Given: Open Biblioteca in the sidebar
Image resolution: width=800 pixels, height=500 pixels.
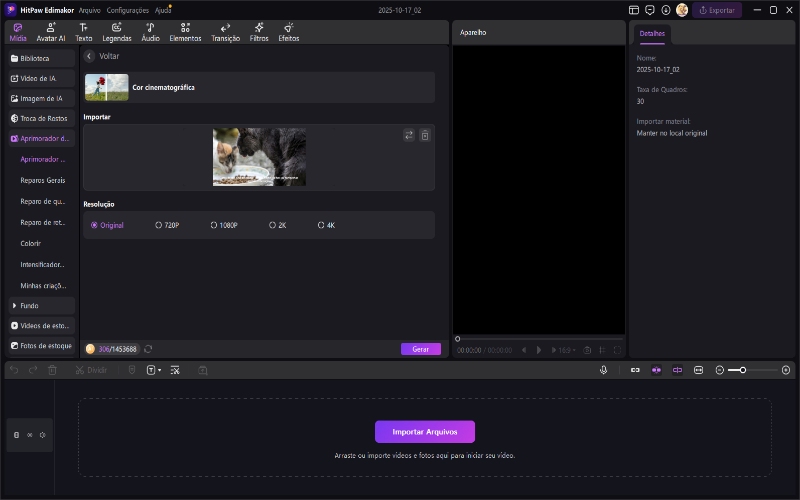Looking at the screenshot, I should pyautogui.click(x=42, y=58).
